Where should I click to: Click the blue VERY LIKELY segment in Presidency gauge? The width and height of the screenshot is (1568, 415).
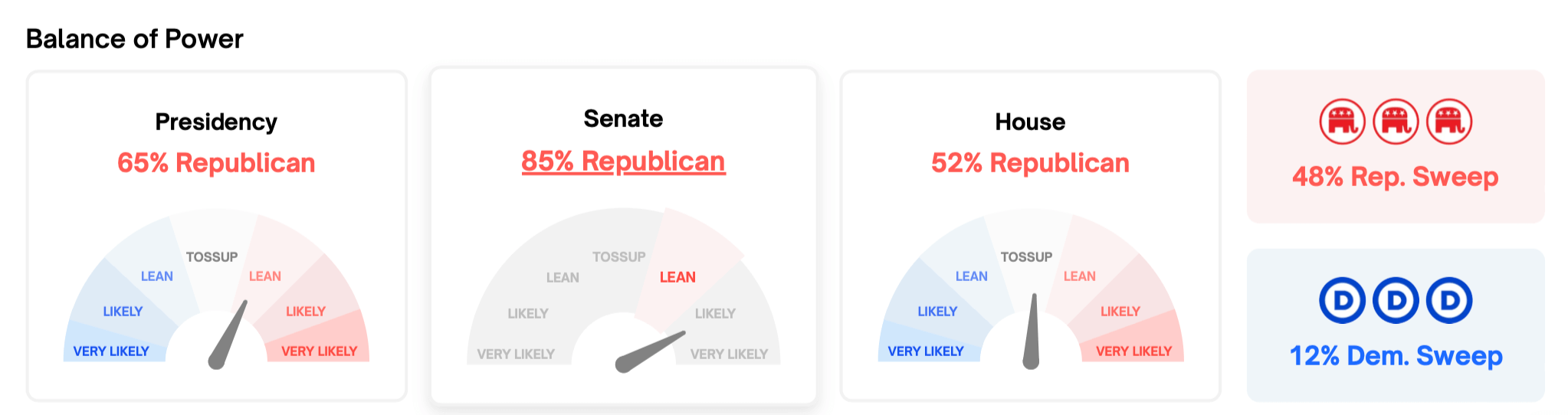coord(115,343)
